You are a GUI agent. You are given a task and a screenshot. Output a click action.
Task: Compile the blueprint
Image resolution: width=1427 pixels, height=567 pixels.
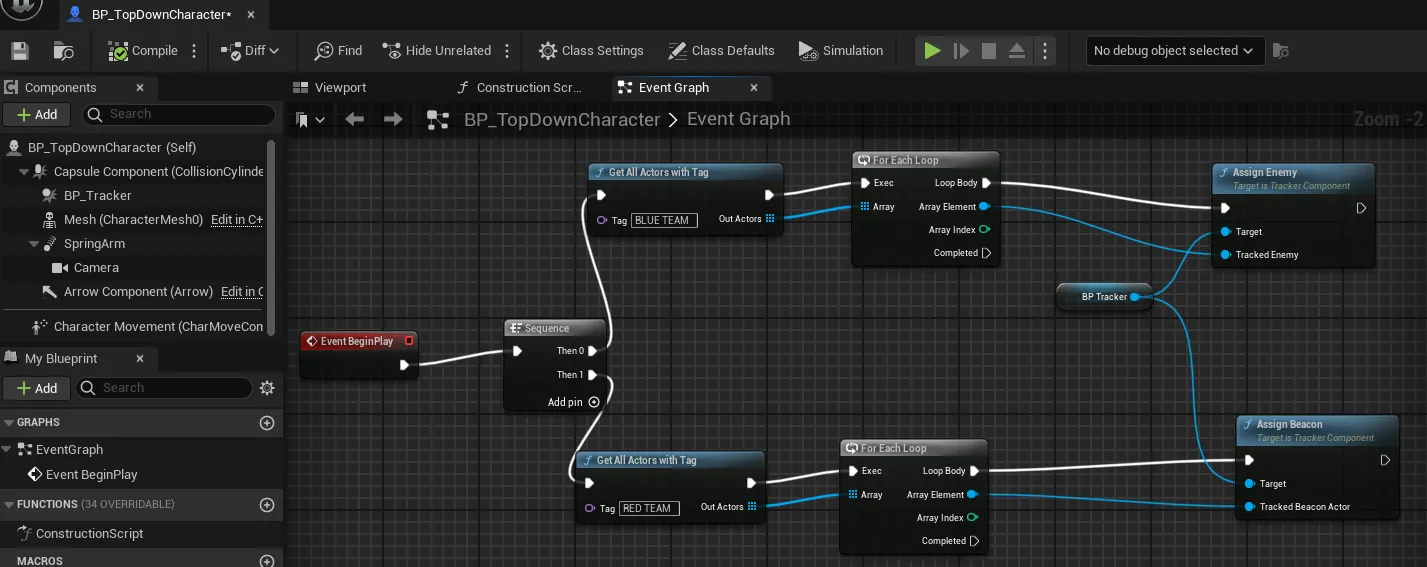tap(143, 51)
